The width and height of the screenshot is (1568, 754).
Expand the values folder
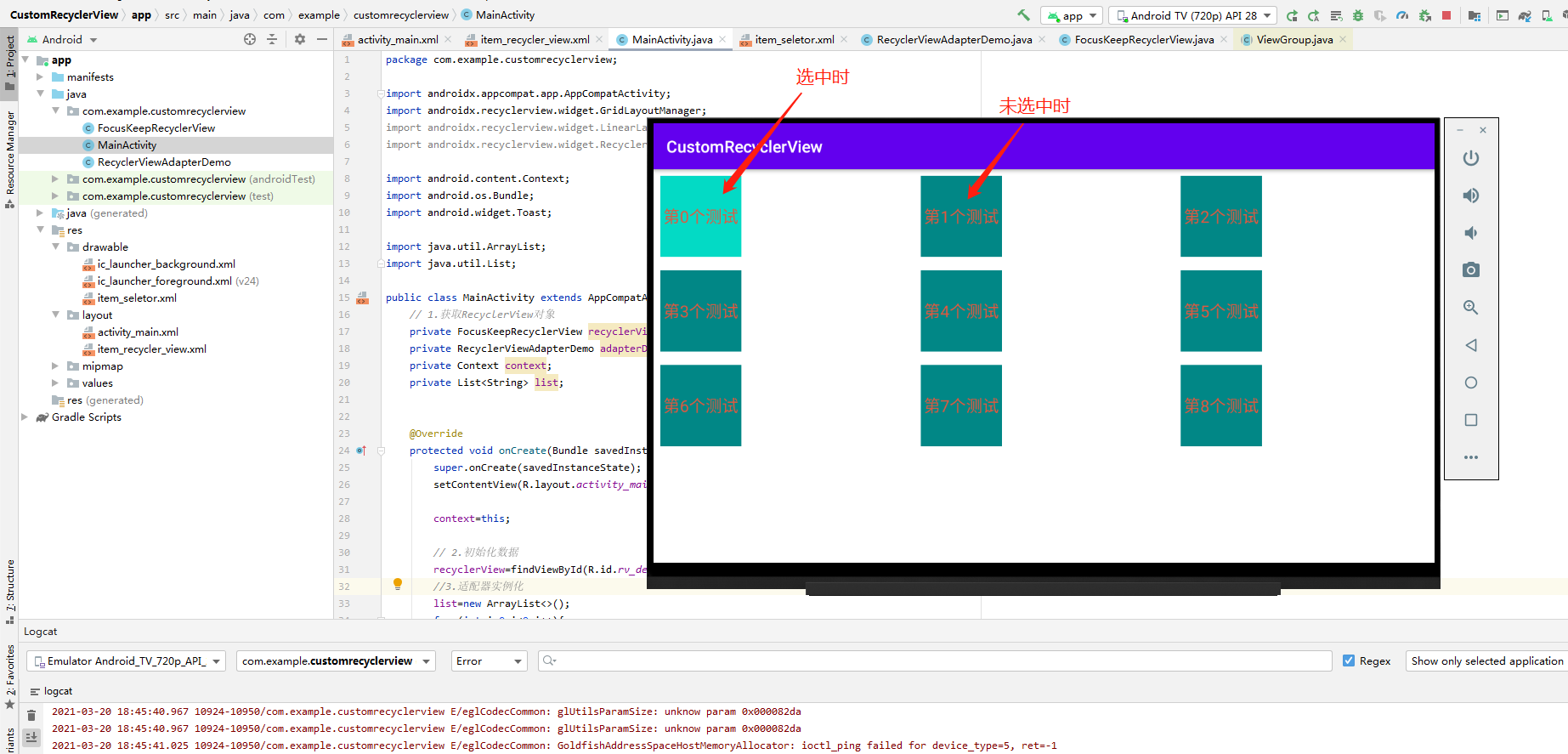55,383
